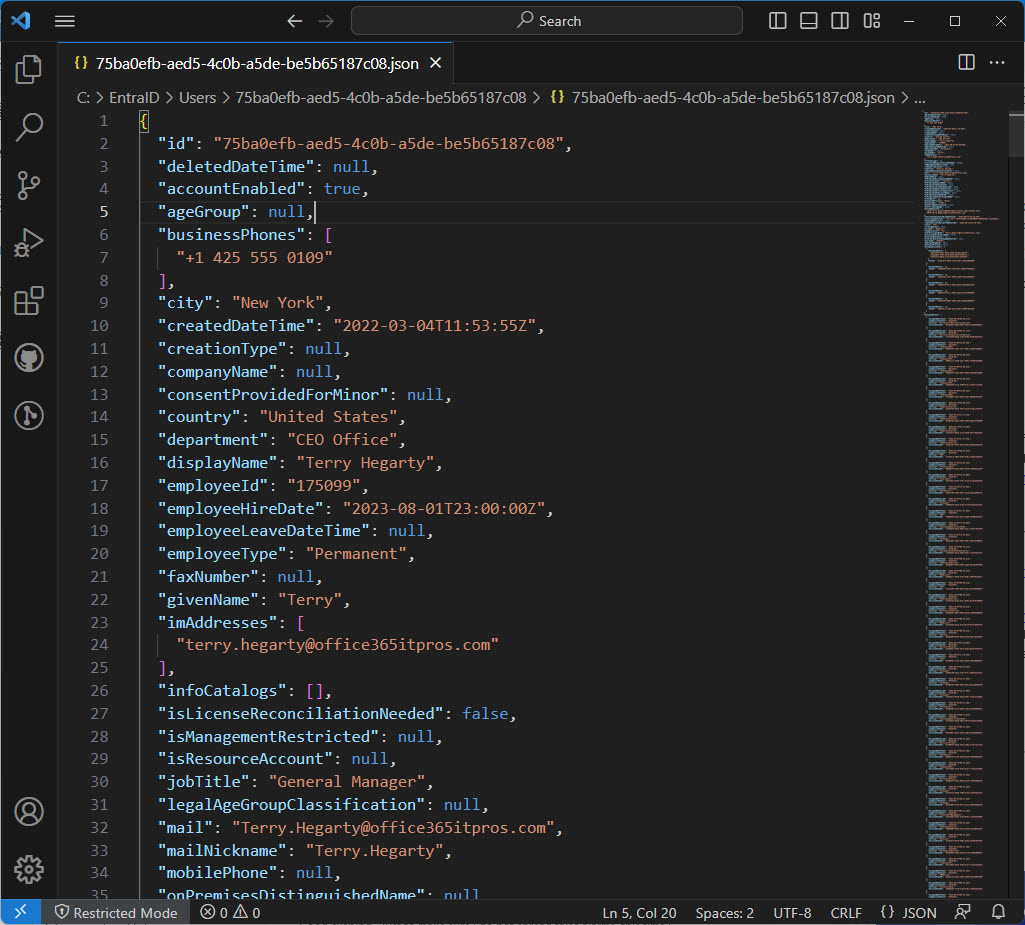This screenshot has width=1025, height=925.
Task: Open the Explorer view in activity bar
Action: (29, 69)
